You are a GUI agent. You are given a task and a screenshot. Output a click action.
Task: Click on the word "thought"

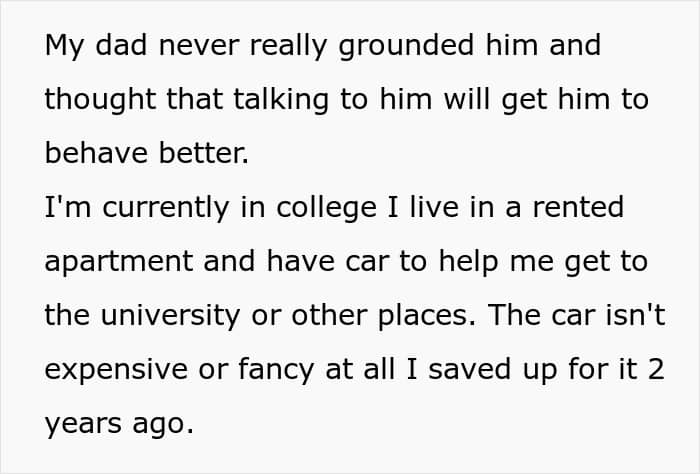[99, 99]
